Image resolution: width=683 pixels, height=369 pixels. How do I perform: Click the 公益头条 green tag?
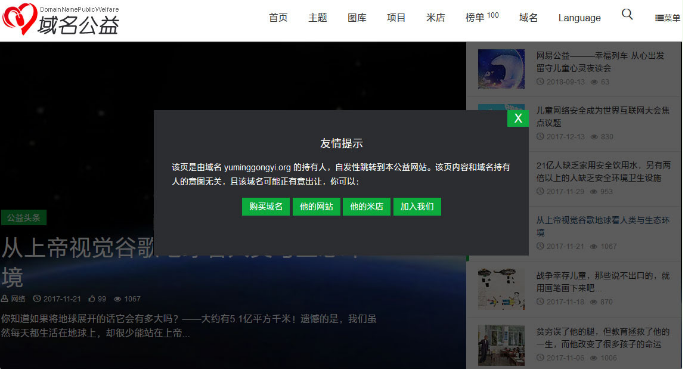point(24,218)
